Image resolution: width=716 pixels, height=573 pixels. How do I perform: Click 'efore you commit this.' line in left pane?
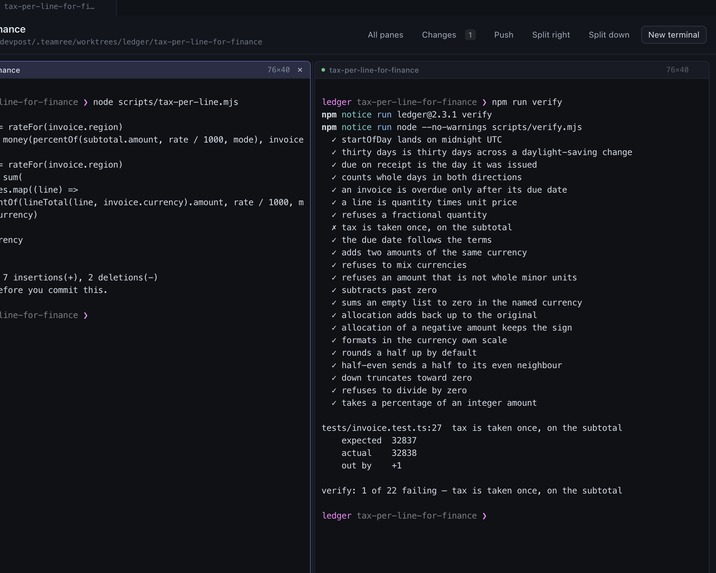[53, 290]
